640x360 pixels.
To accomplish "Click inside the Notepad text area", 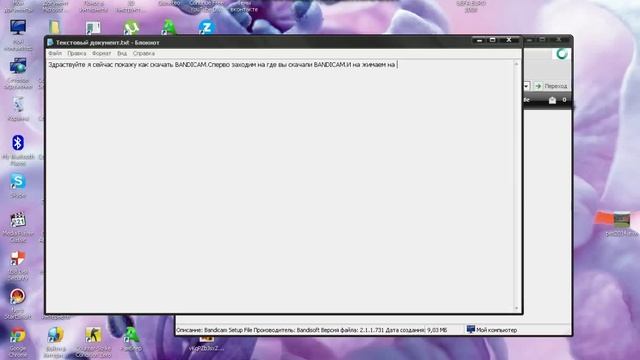I will [279, 188].
